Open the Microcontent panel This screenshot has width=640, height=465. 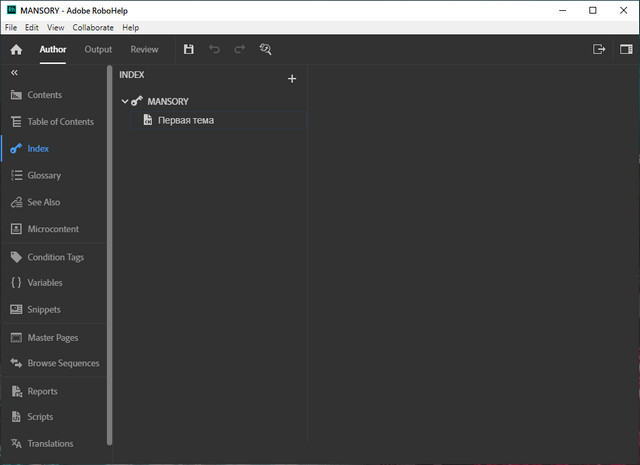click(53, 229)
